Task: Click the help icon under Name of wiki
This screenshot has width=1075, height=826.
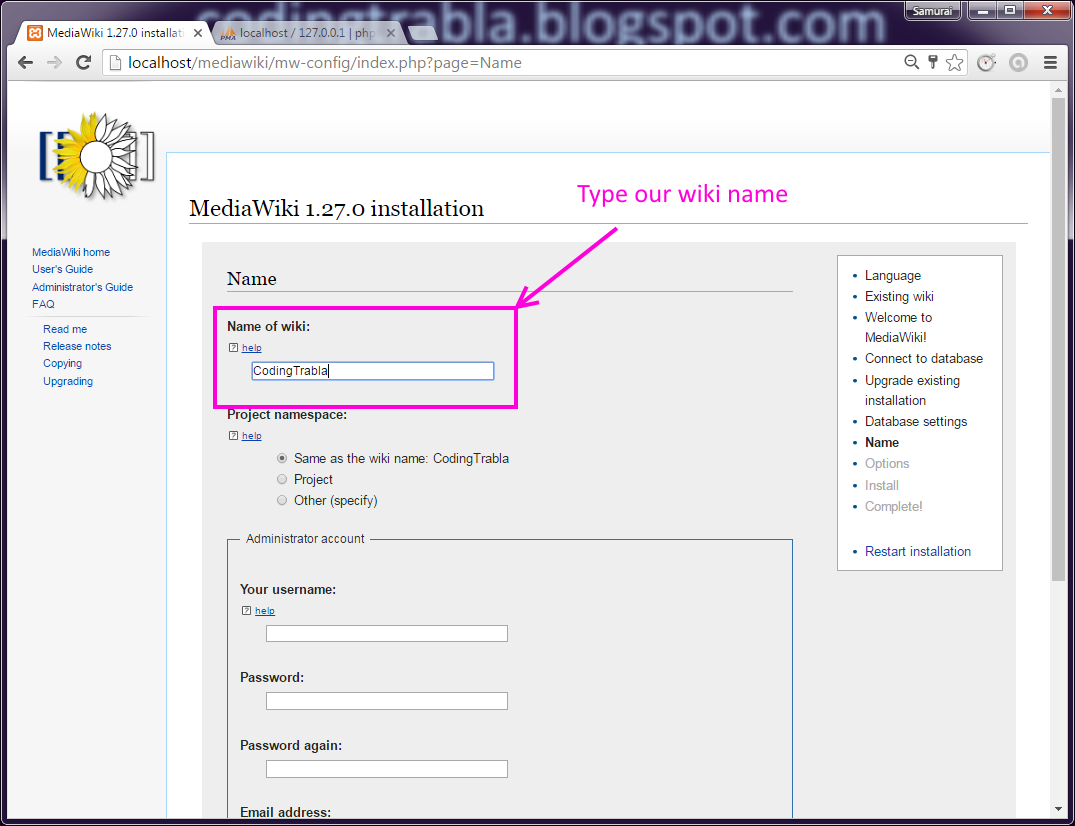Action: point(233,348)
